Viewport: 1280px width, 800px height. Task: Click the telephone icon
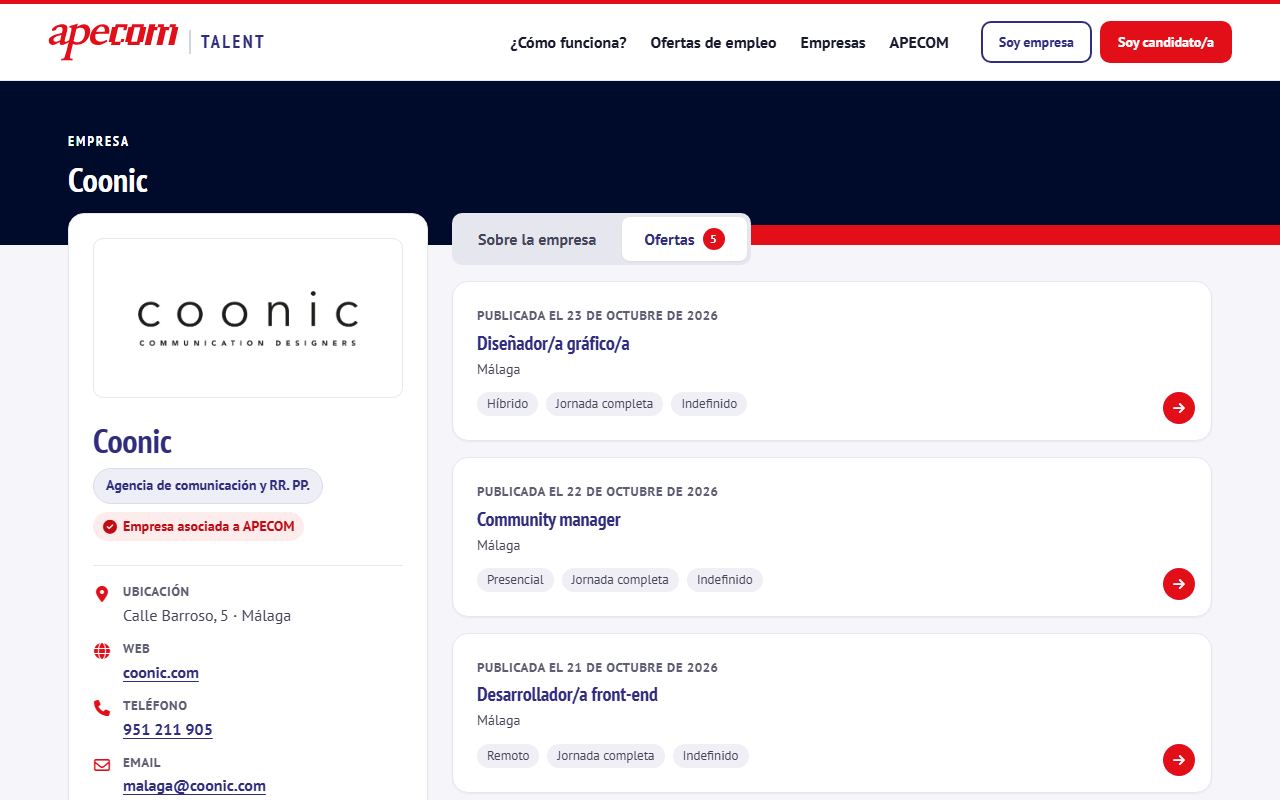(x=101, y=708)
